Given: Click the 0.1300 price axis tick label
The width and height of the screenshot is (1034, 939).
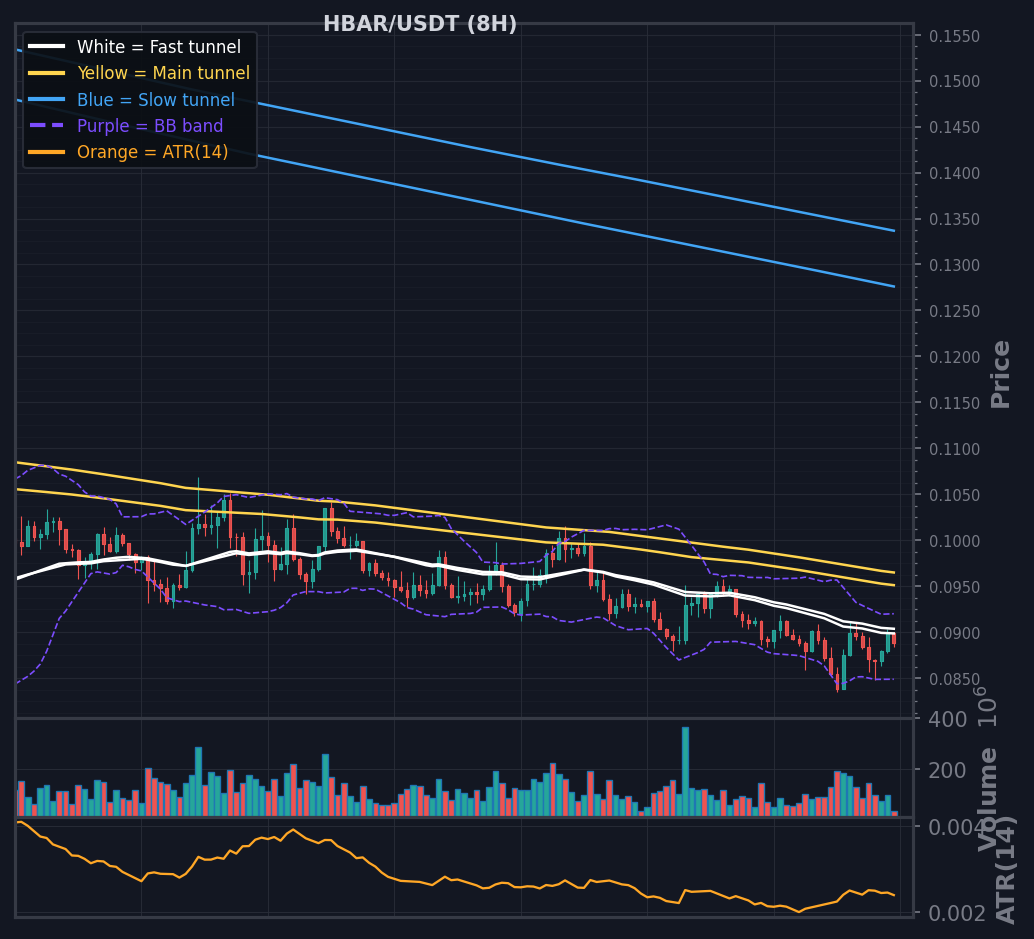Looking at the screenshot, I should [954, 266].
